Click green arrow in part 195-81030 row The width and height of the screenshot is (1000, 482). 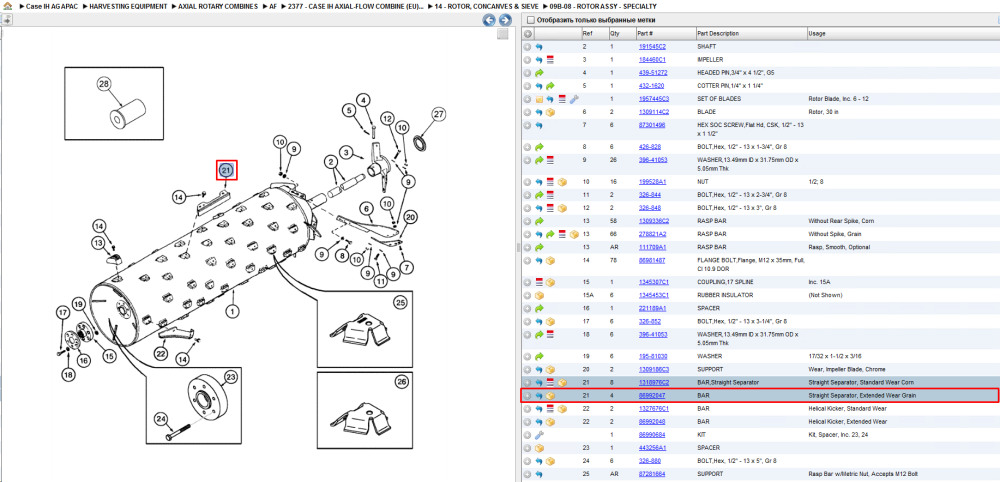(x=539, y=356)
